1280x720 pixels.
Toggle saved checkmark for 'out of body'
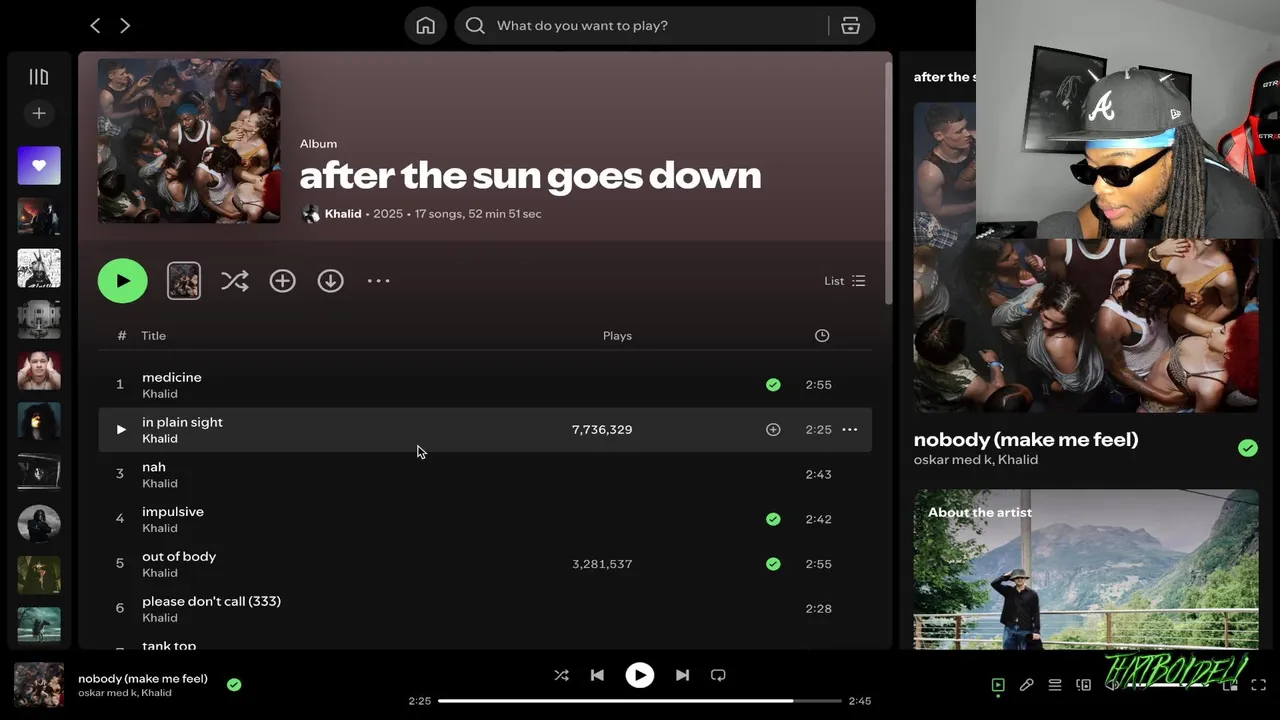(x=773, y=564)
